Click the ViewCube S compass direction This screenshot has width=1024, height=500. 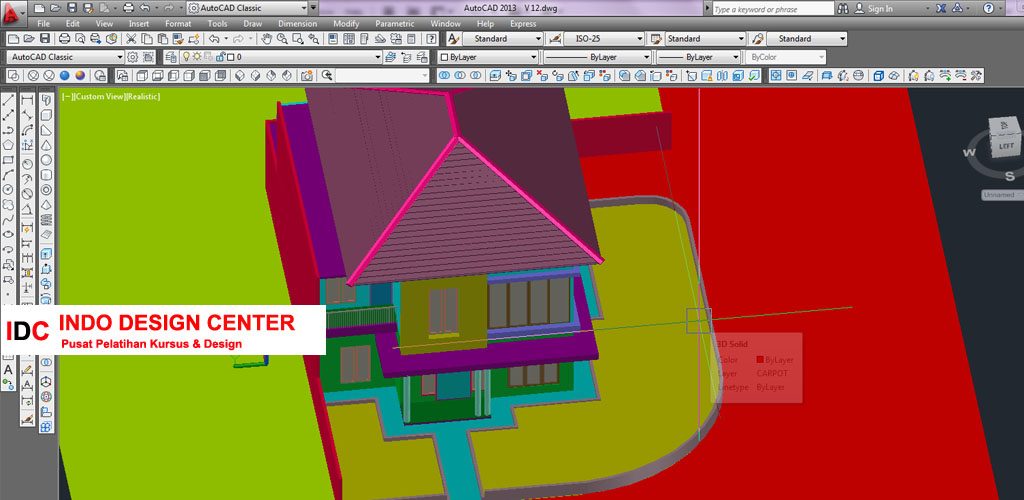tap(1009, 176)
